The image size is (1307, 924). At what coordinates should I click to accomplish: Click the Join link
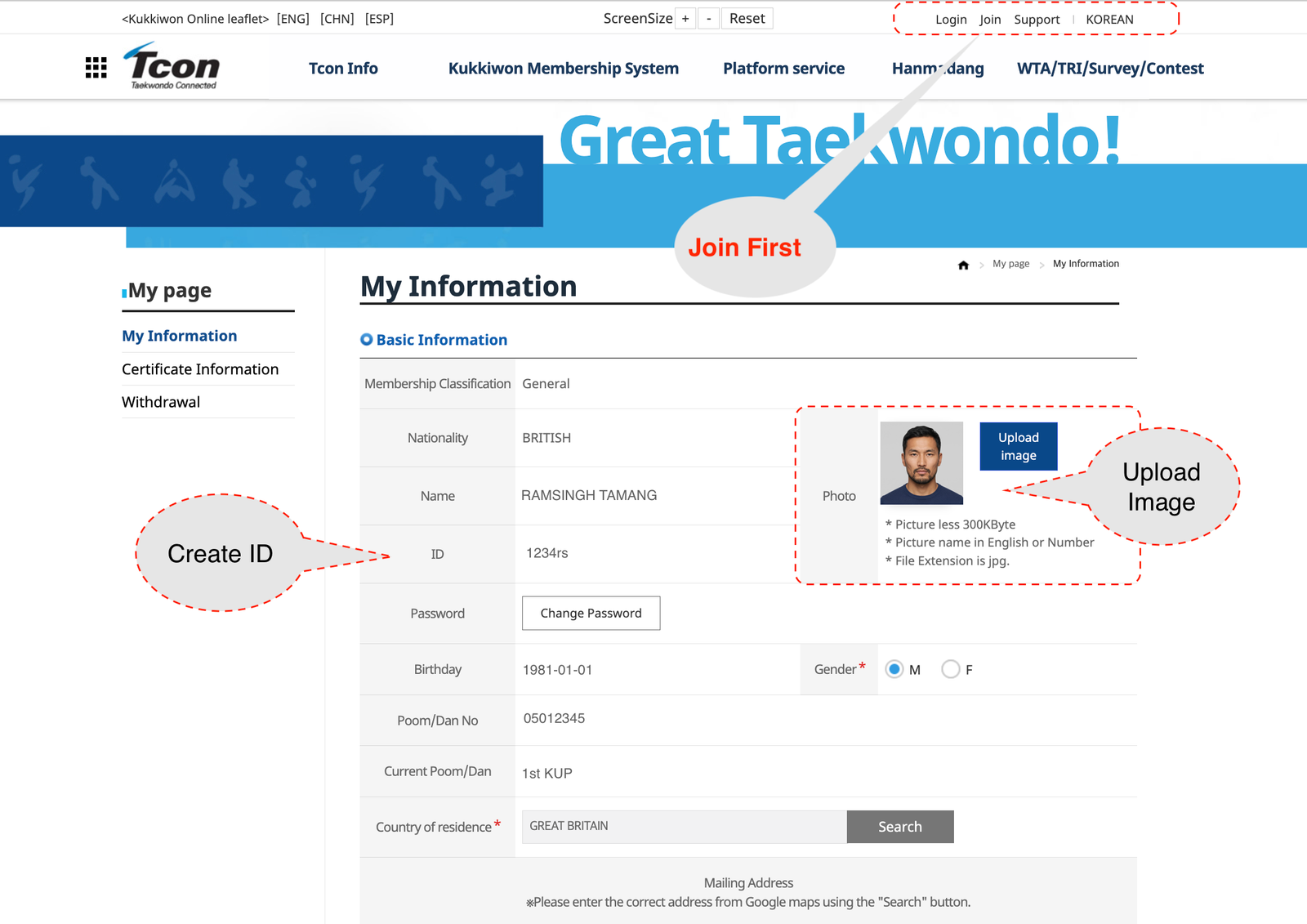pos(990,20)
